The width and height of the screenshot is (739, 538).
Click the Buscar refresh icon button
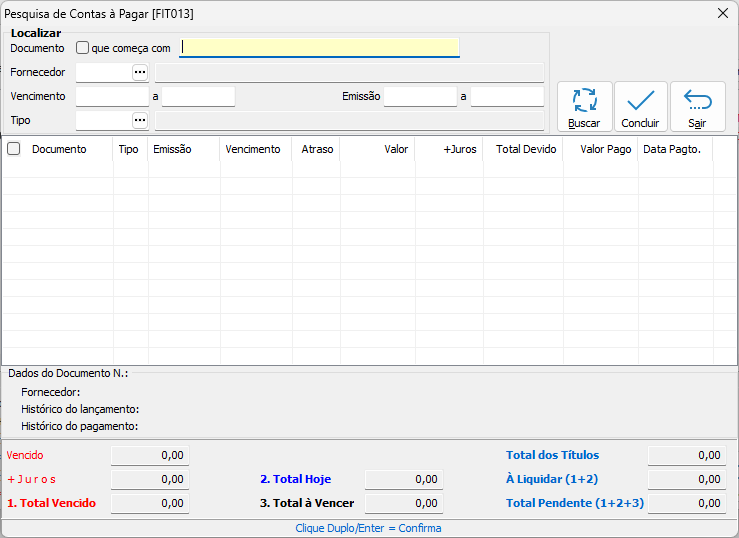pos(584,106)
